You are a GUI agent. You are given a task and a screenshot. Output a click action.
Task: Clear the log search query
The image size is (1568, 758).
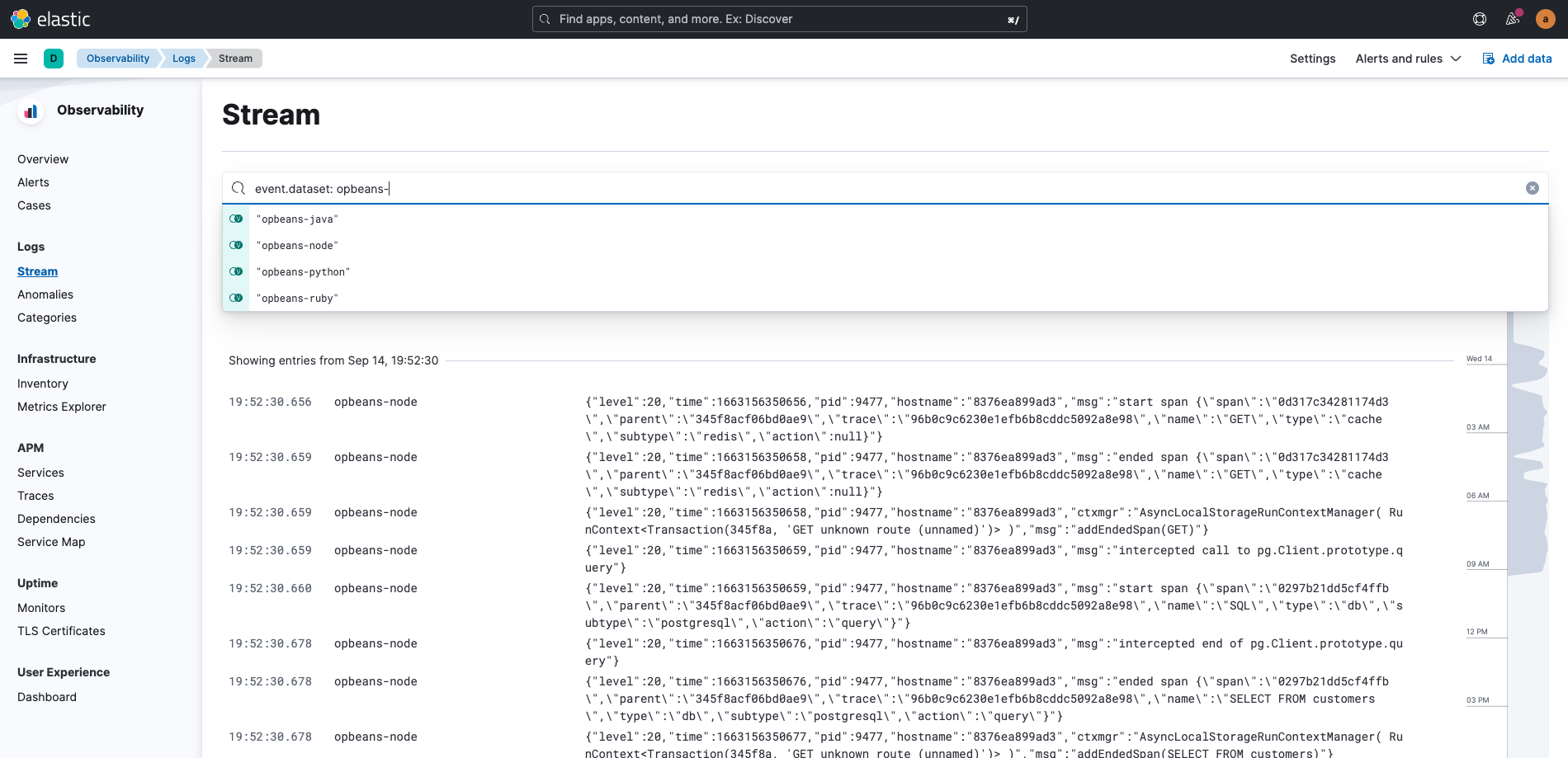[x=1533, y=188]
